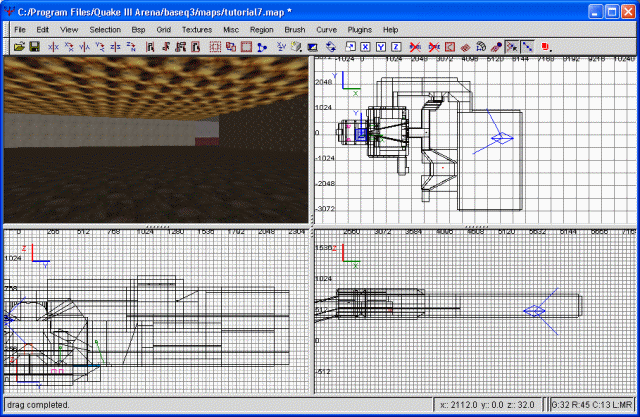This screenshot has height=417, width=640.
Task: Click inside the 3D camera preview
Action: [x=156, y=140]
